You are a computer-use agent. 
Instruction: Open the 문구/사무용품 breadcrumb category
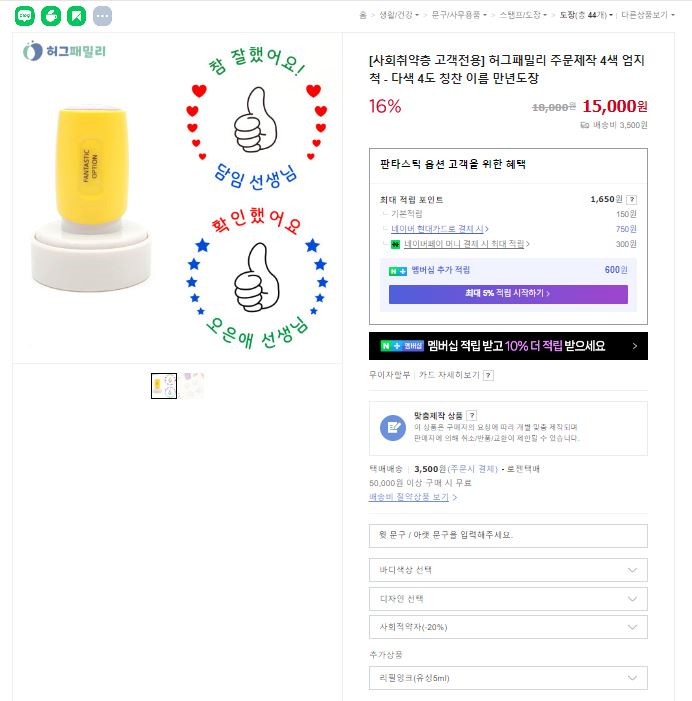coord(458,15)
